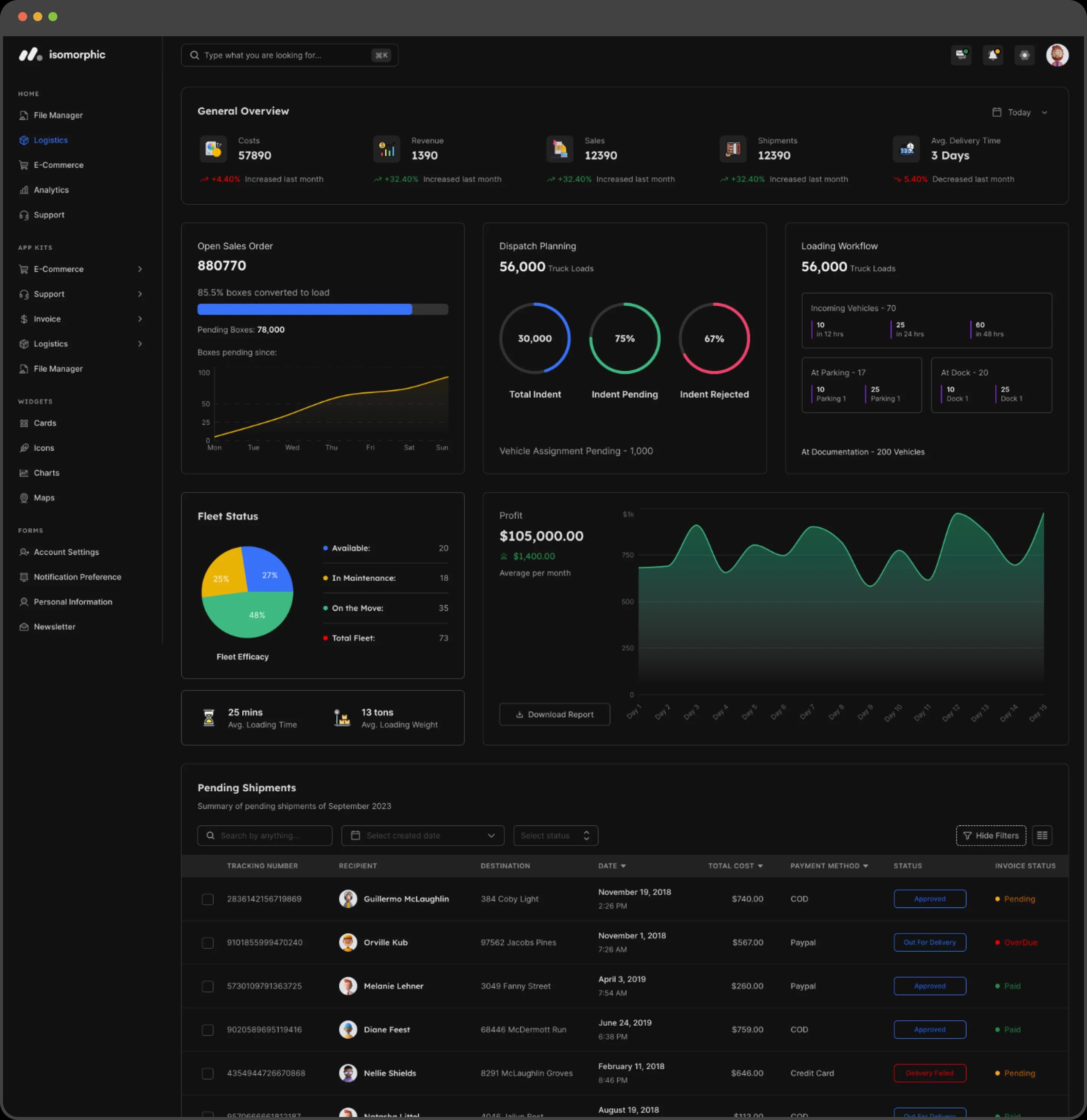Screen dimensions: 1087x1120
Task: Sort by the Date column arrow
Action: [623, 866]
